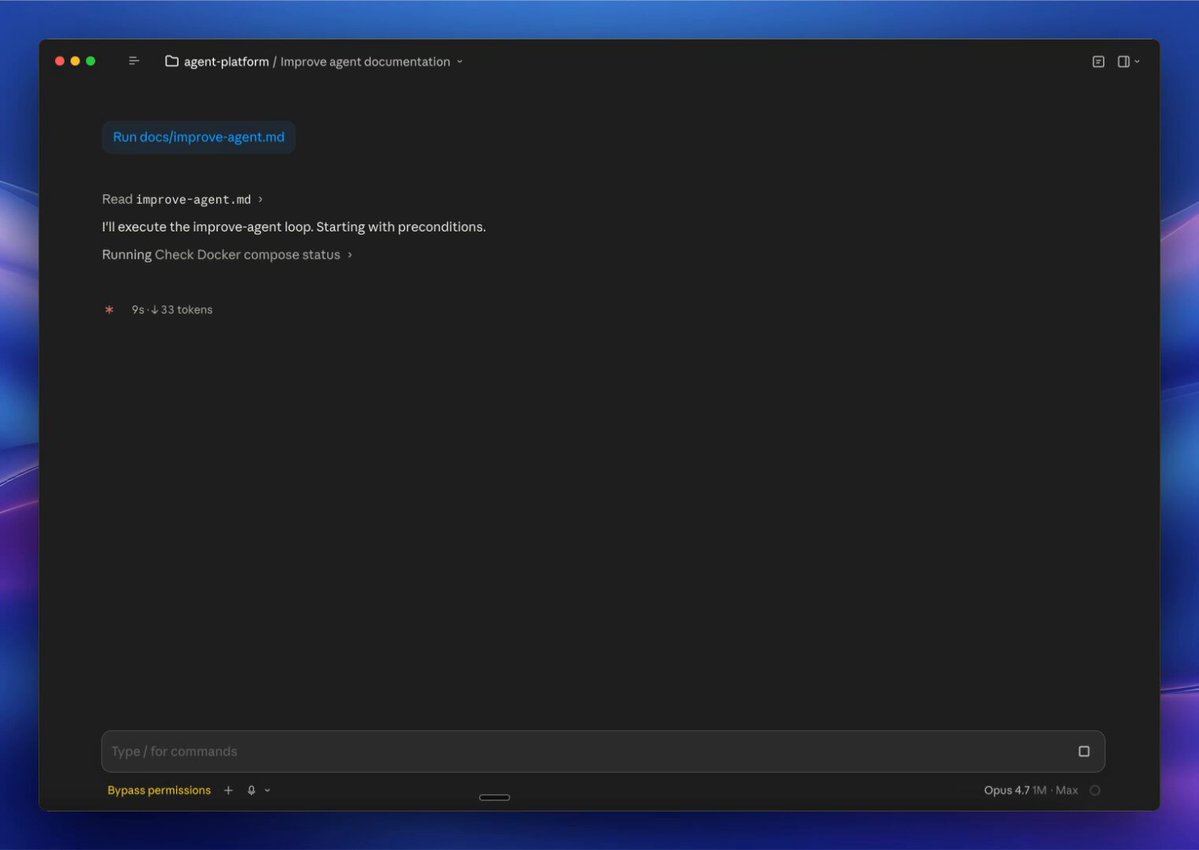Open the Opus 4.7 model selector

(x=1031, y=790)
